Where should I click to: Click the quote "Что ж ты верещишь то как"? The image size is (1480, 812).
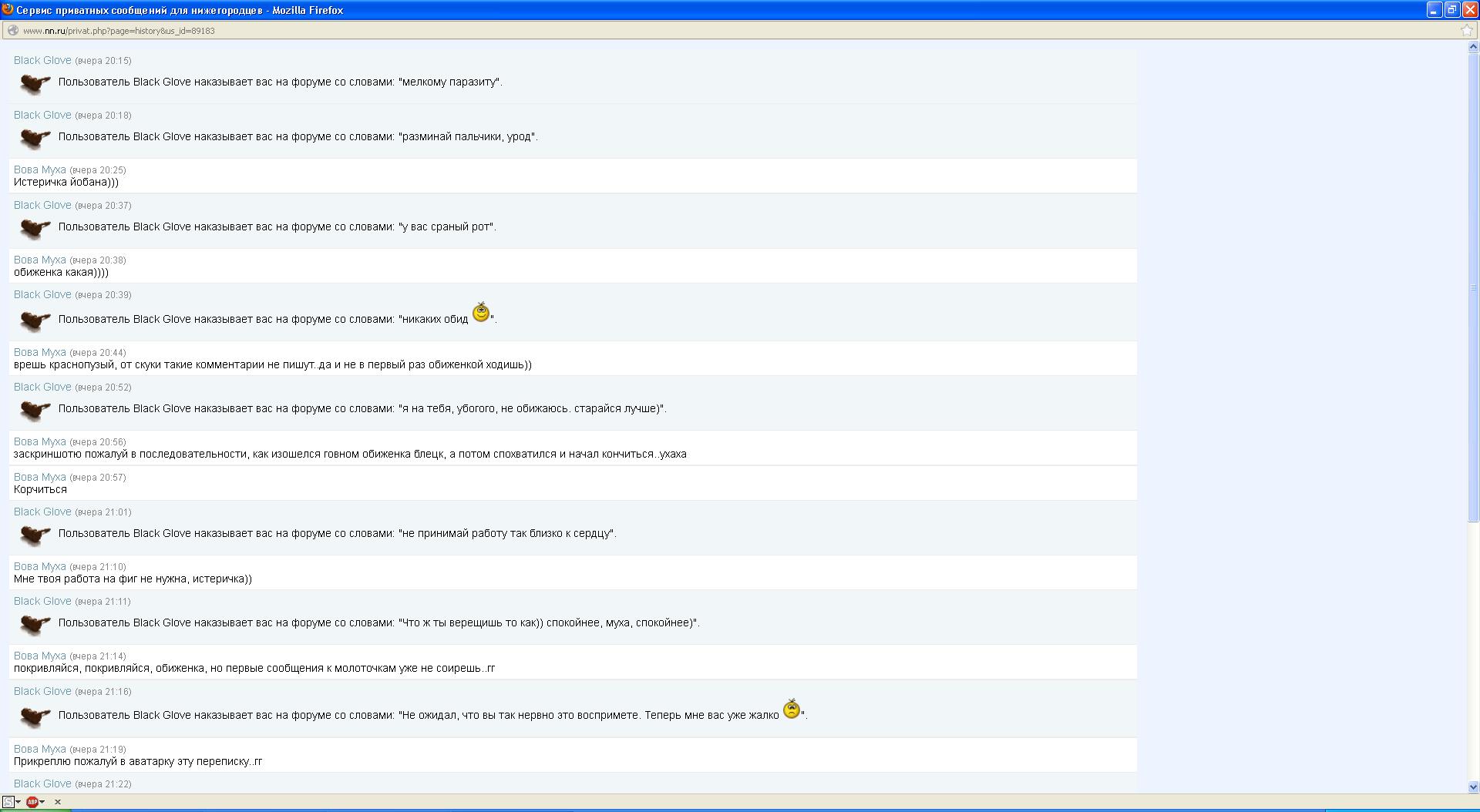coord(549,622)
